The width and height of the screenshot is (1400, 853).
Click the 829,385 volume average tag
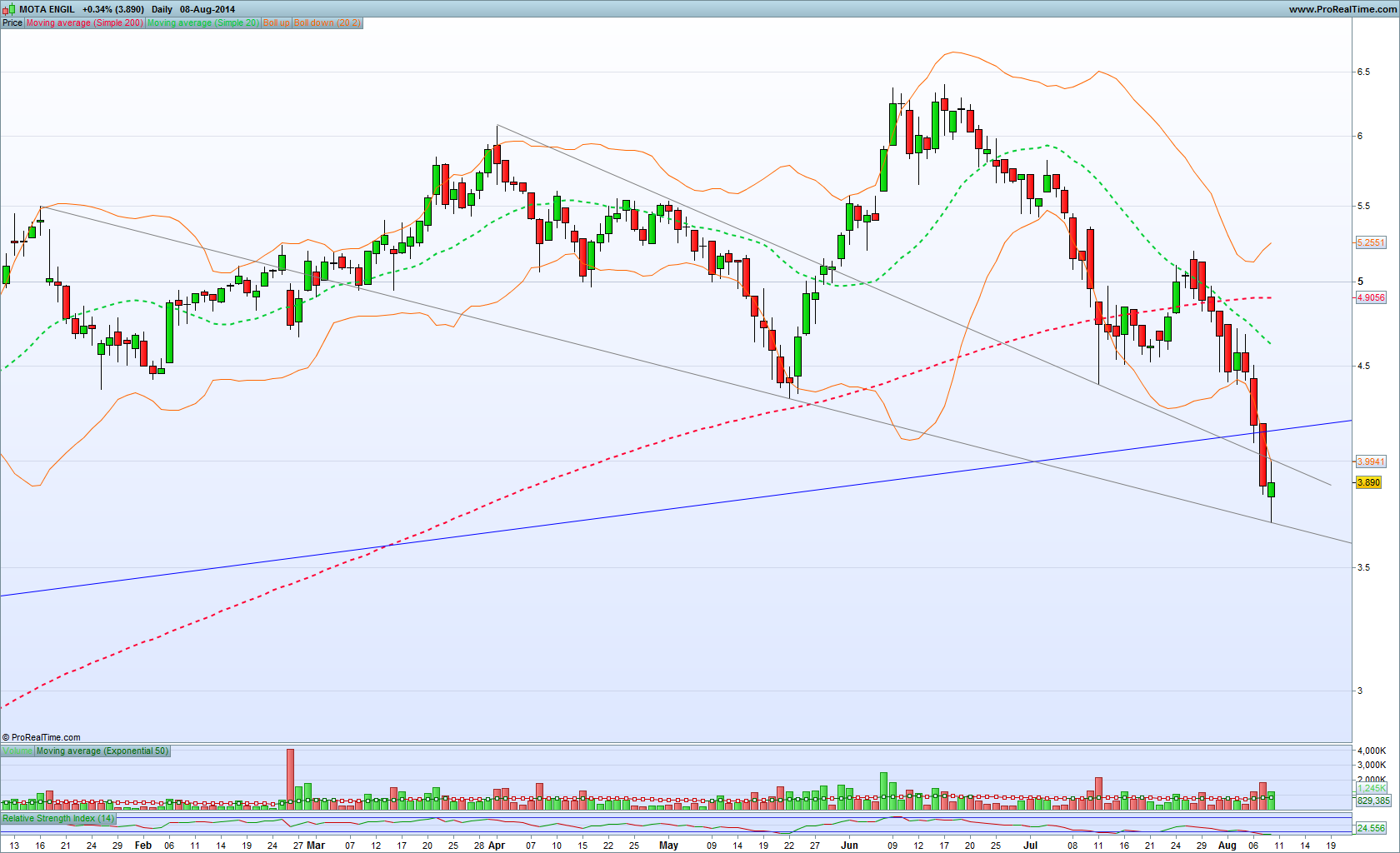coord(1373,801)
